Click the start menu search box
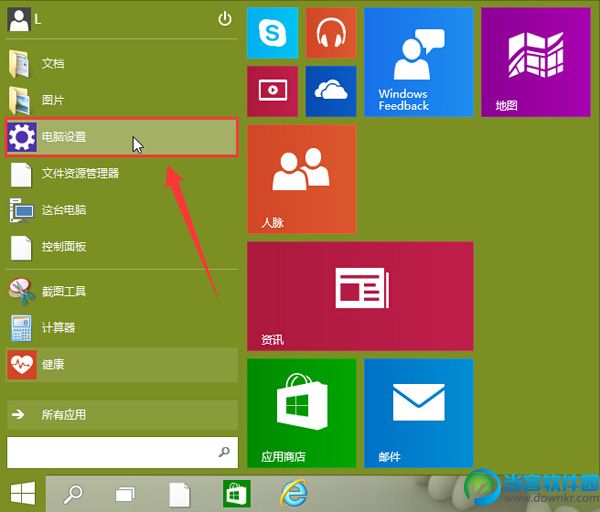Viewport: 600px width, 512px height. point(122,452)
